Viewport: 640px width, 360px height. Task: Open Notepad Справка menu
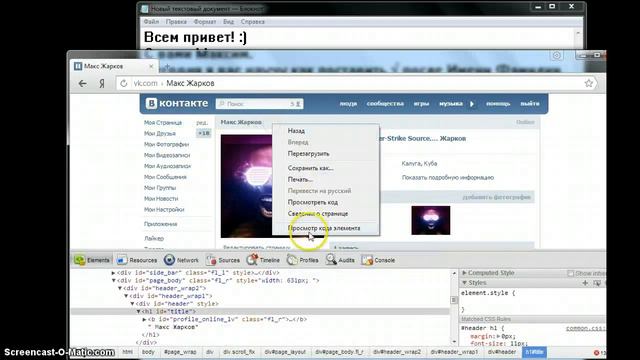pos(253,22)
